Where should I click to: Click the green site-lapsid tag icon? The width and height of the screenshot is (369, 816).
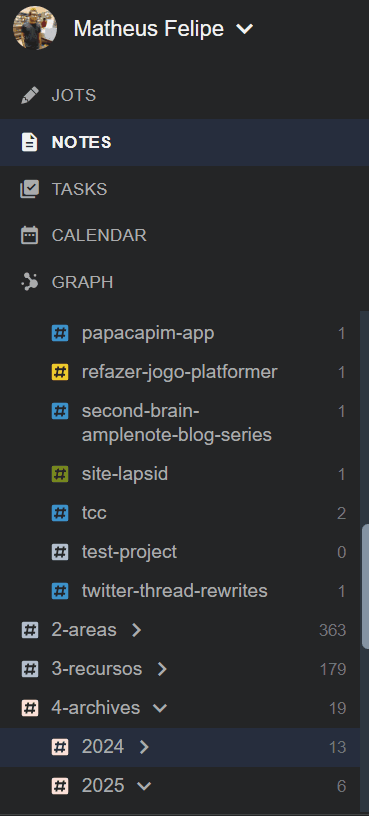tap(60, 474)
